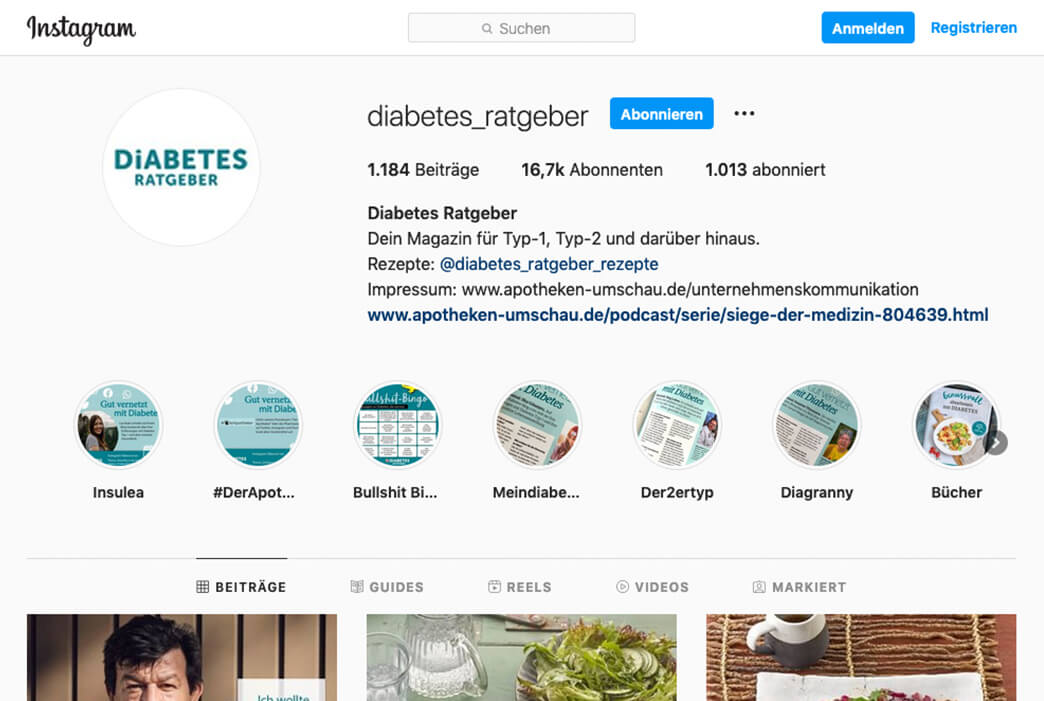Switch to the Videos tab
Viewport: 1044px width, 701px height.
(652, 586)
